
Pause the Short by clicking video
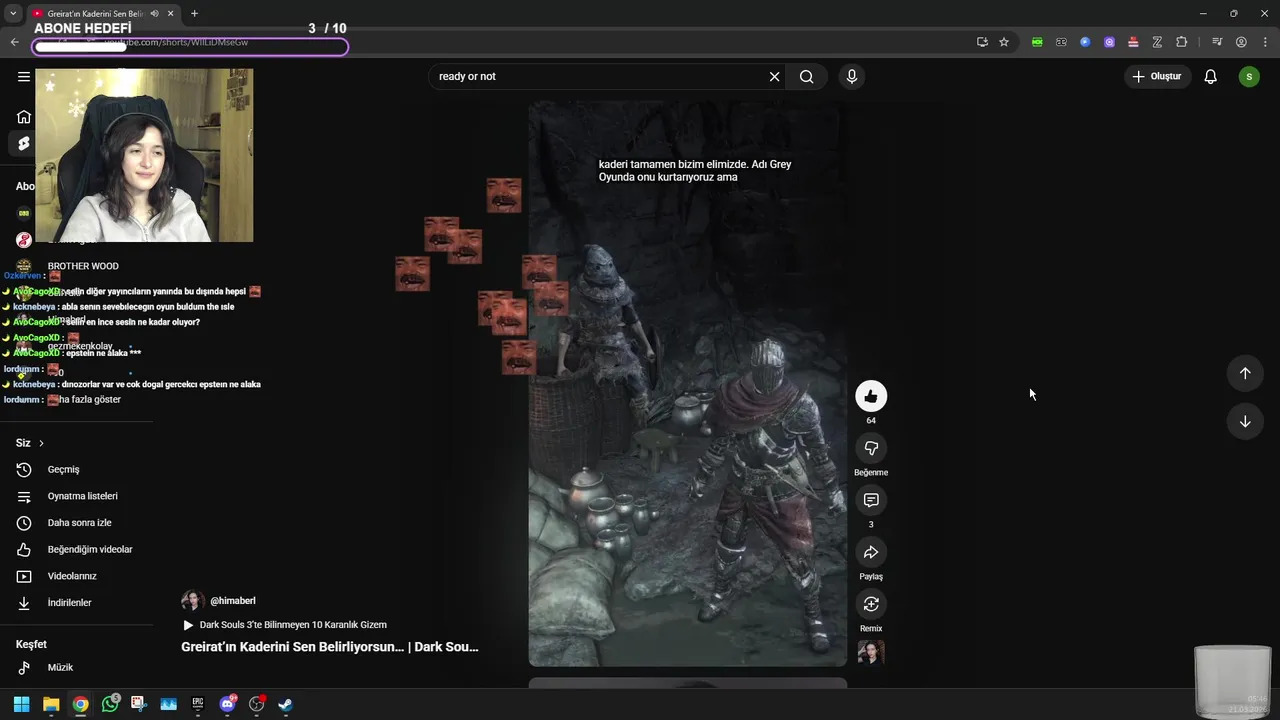coord(687,383)
